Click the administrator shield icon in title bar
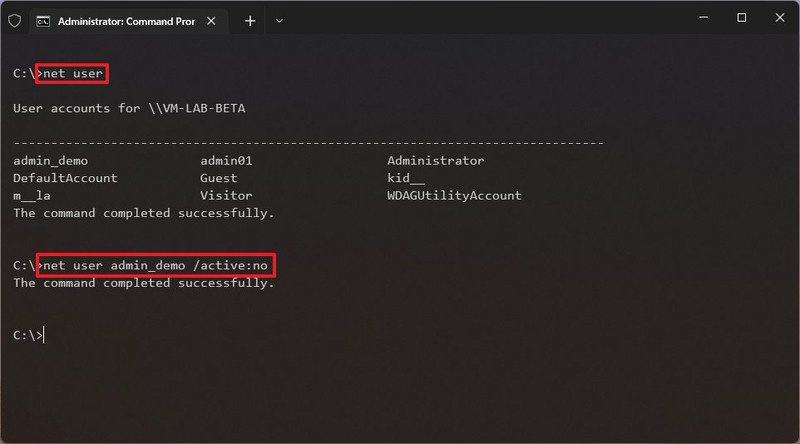The image size is (800, 444). click(14, 21)
